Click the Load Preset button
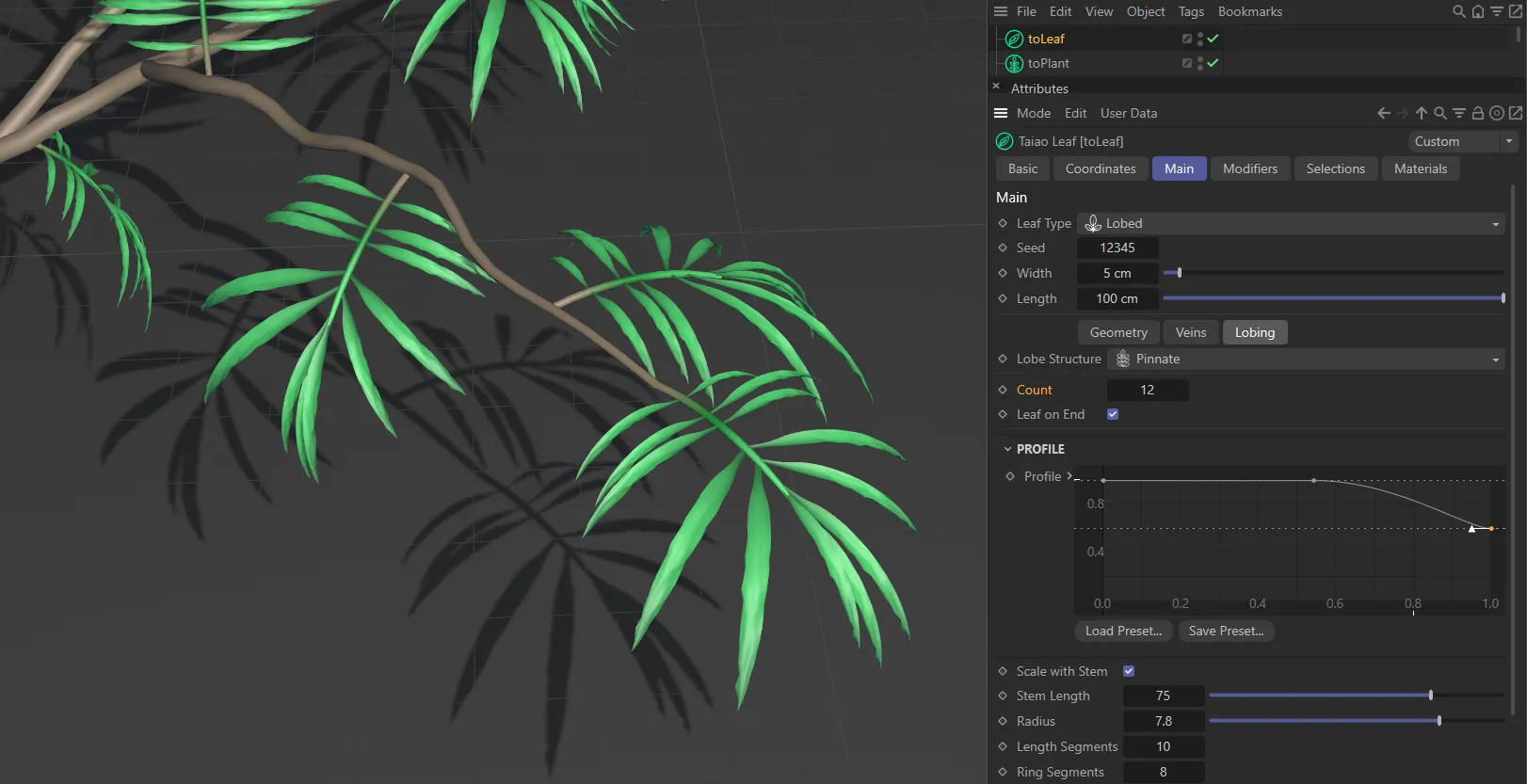Viewport: 1527px width, 784px height. (x=1123, y=631)
